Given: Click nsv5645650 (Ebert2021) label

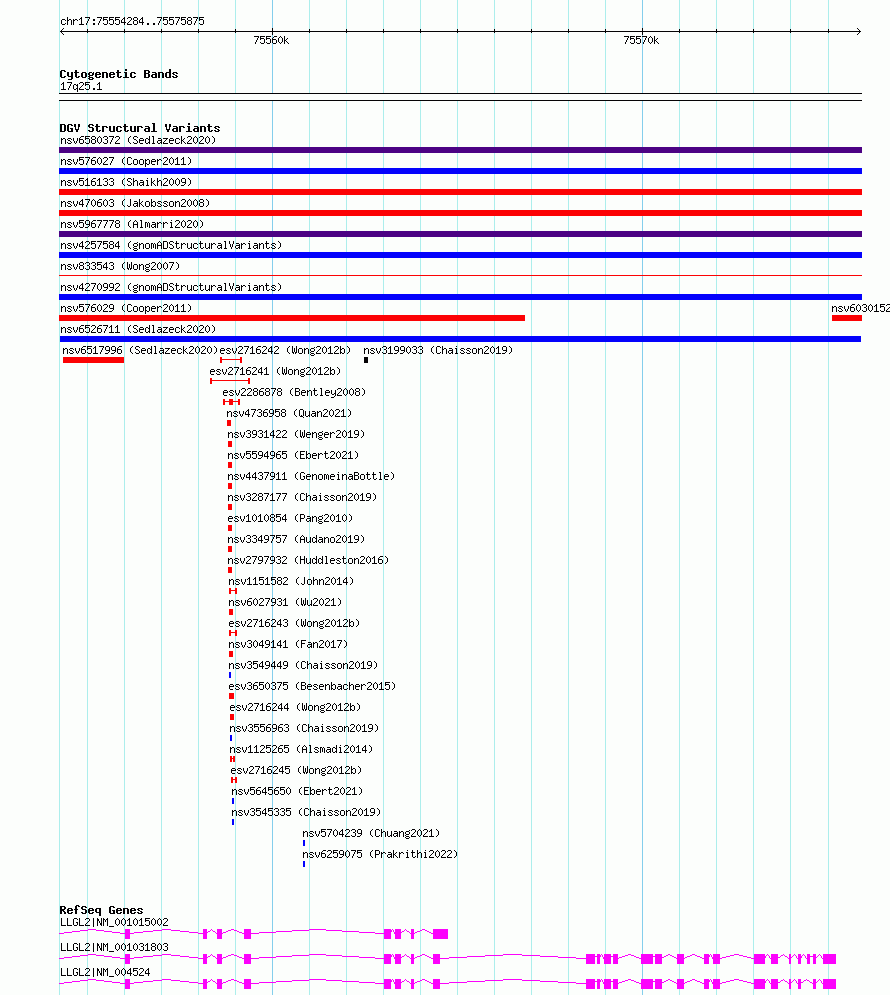Looking at the screenshot, I should point(297,790).
